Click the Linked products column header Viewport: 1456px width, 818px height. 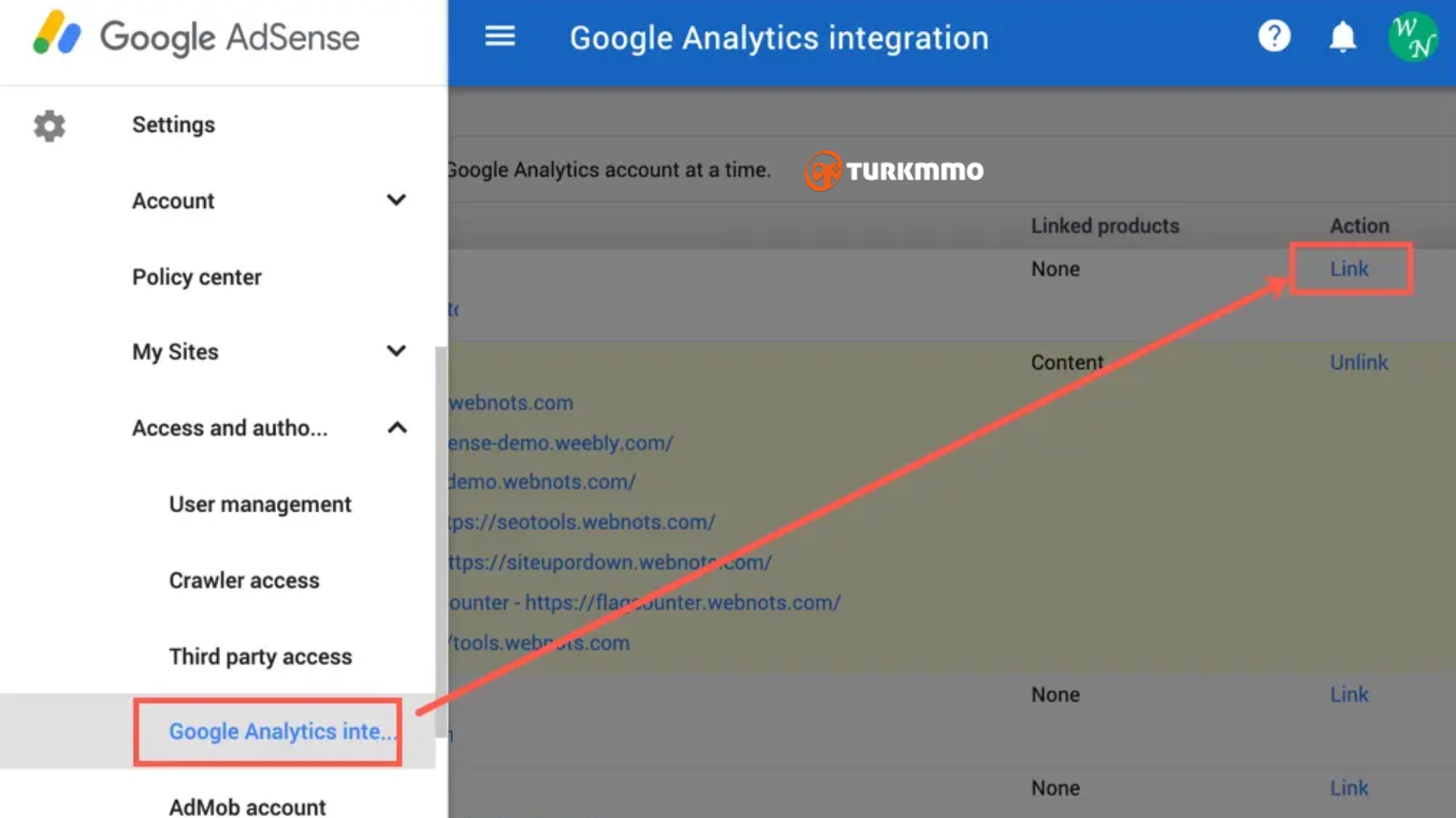pyautogui.click(x=1105, y=225)
